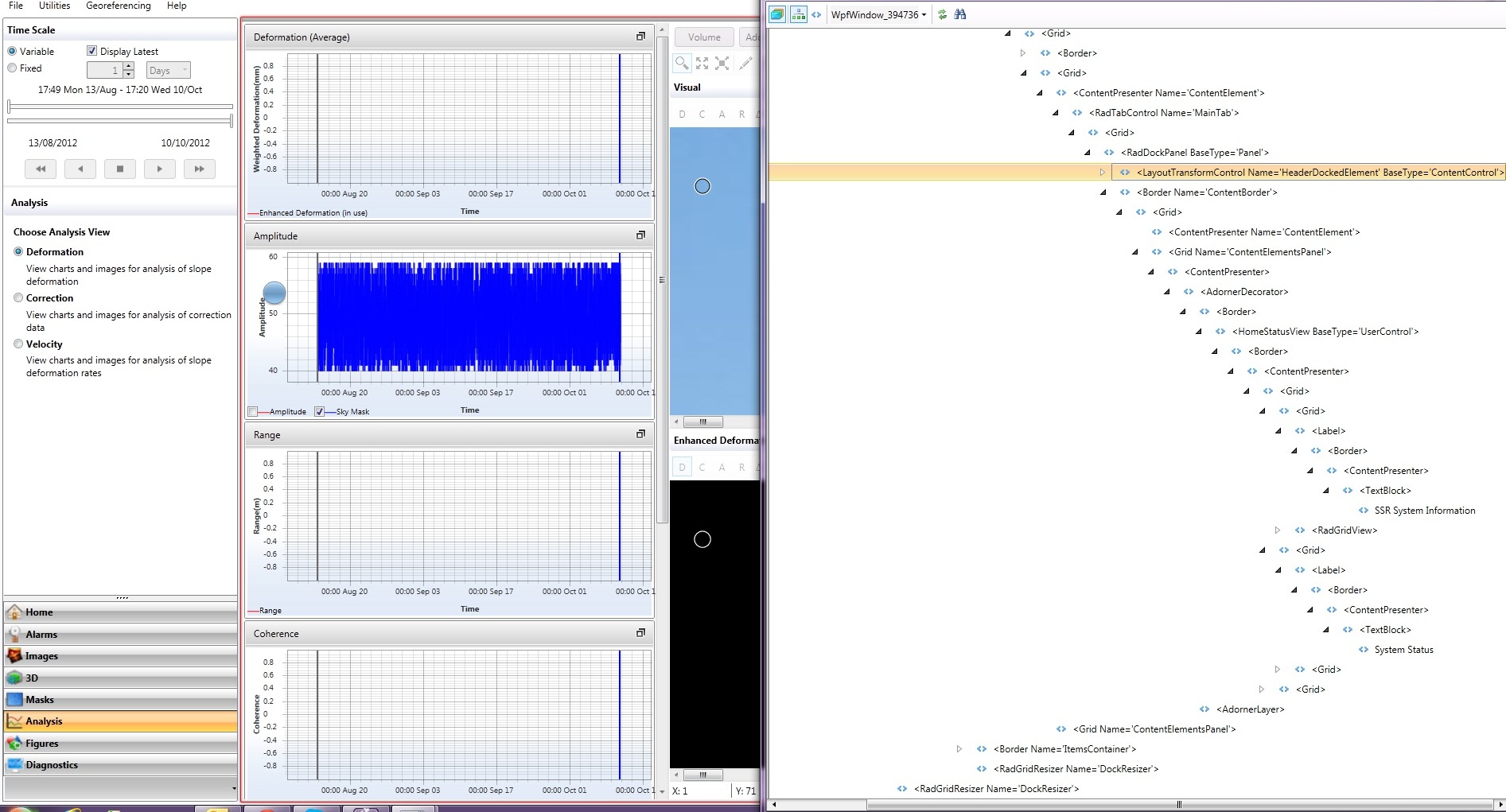The width and height of the screenshot is (1506, 812).
Task: Toggle the element hierarchy tree icon
Action: tap(798, 14)
